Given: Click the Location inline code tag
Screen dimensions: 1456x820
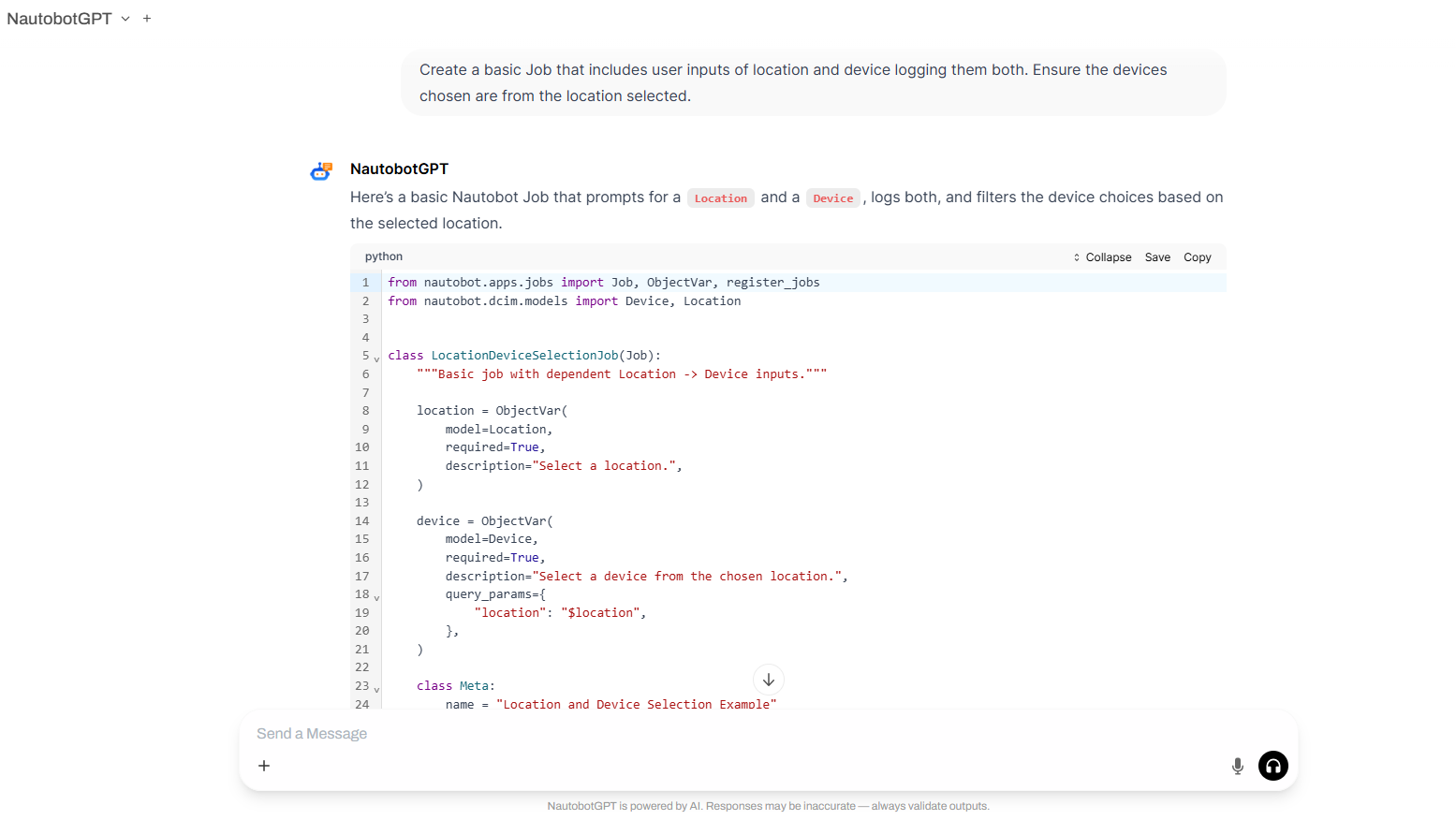Looking at the screenshot, I should click(720, 198).
